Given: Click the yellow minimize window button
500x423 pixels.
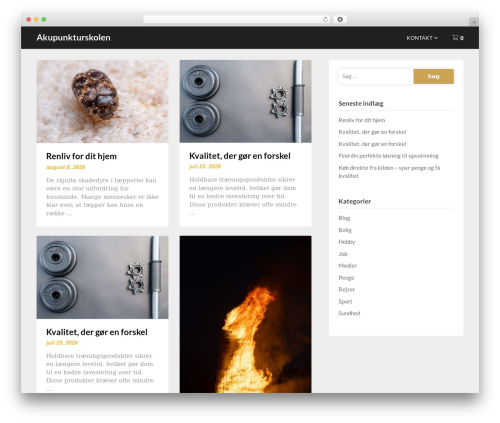Looking at the screenshot, I should pyautogui.click(x=36, y=19).
